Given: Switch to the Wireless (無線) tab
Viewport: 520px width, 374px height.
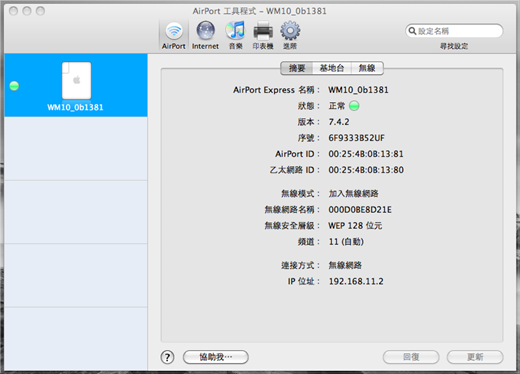Looking at the screenshot, I should 367,68.
